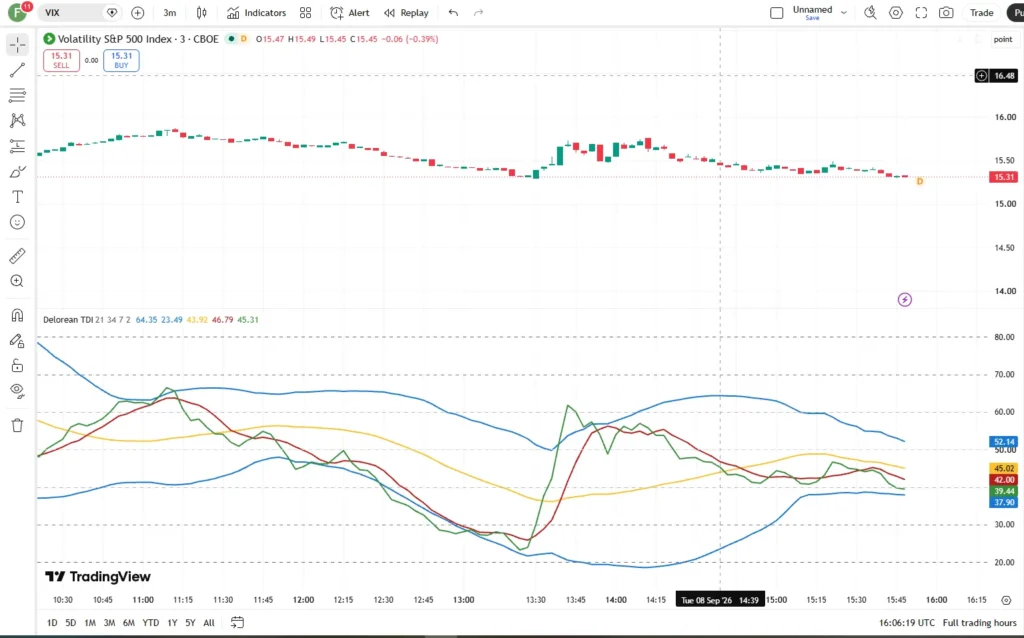Add a symbol to compare with plus icon
The width and height of the screenshot is (1024, 638).
tap(137, 12)
